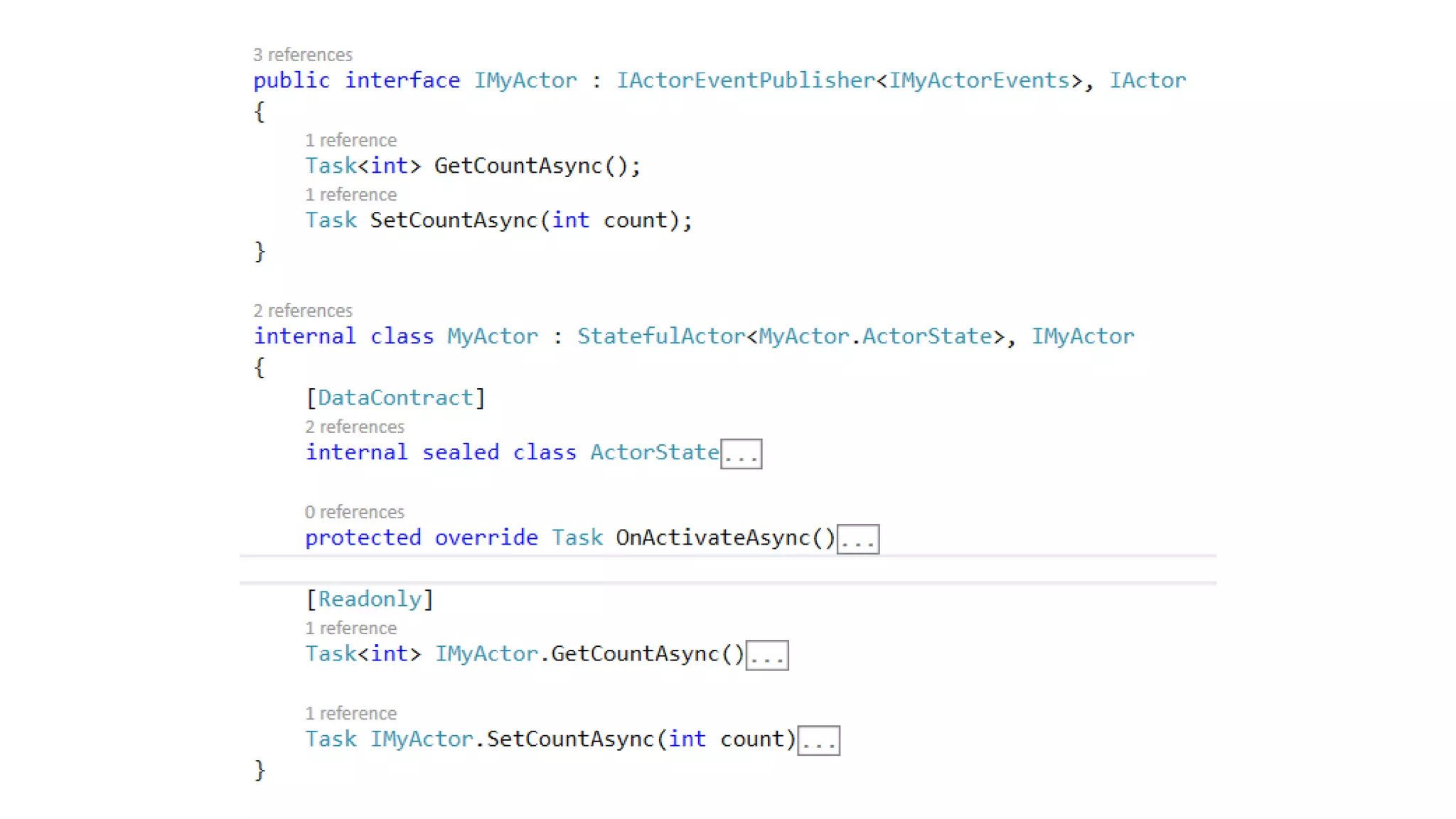Click the IActorEventPublisher type name
Screen dimensions: 1456x819
point(745,80)
